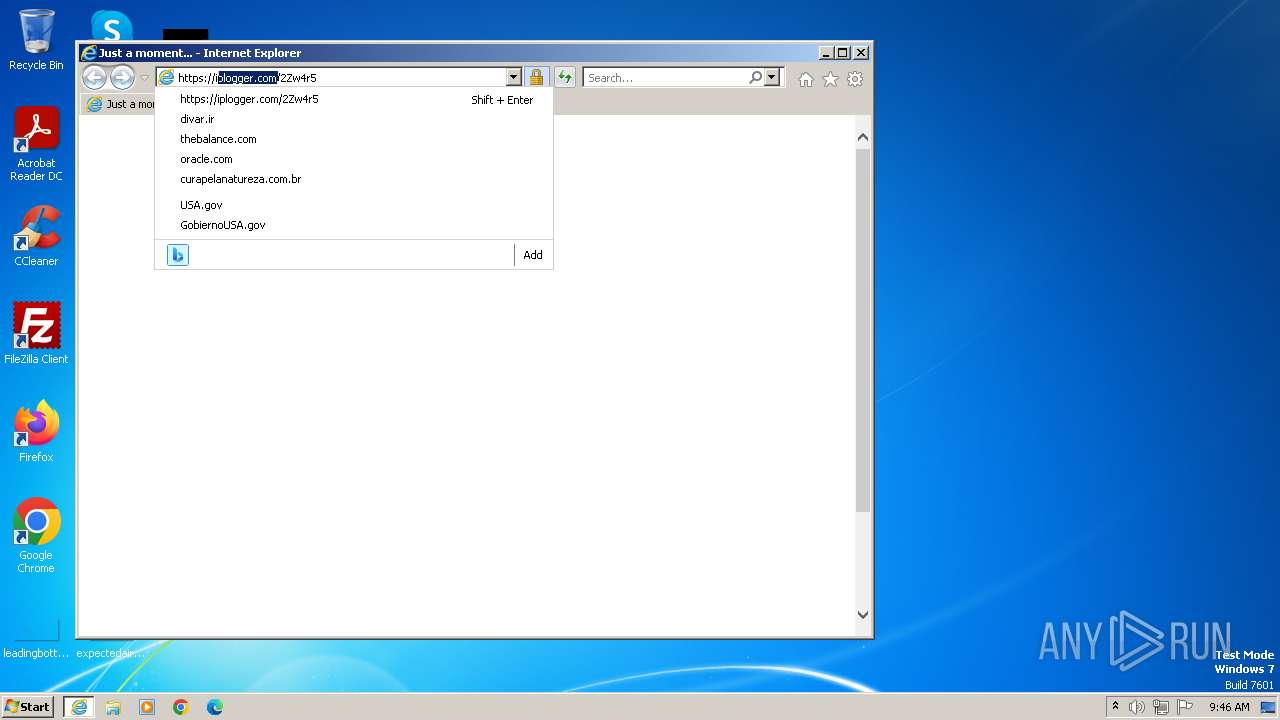
Task: Open Chrome from the taskbar
Action: pos(181,707)
